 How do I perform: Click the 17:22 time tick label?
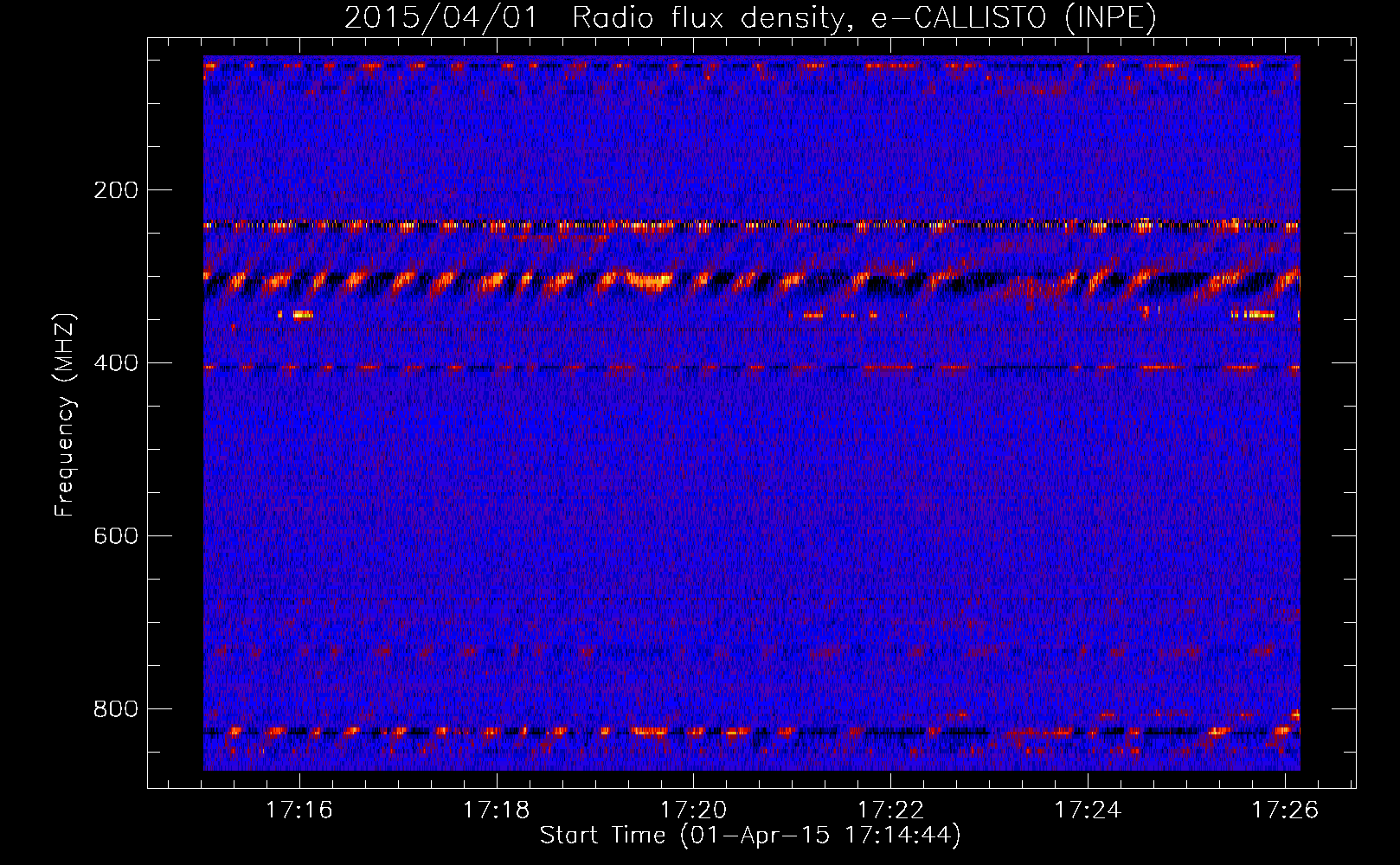(x=890, y=810)
